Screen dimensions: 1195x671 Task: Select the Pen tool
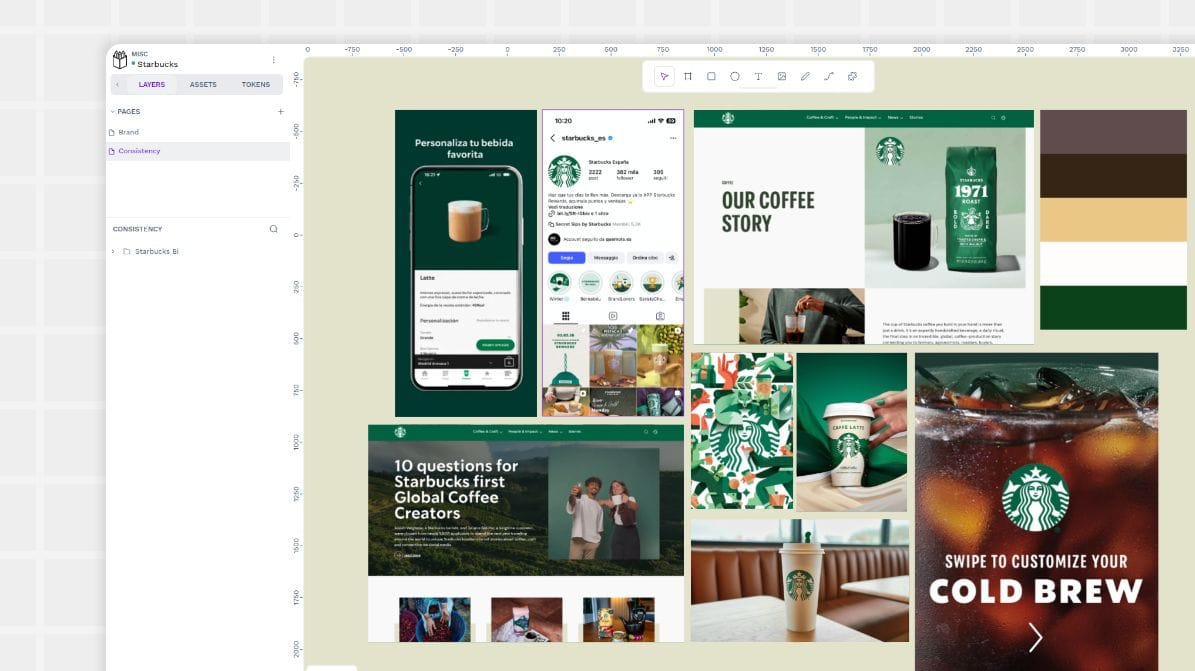(806, 76)
